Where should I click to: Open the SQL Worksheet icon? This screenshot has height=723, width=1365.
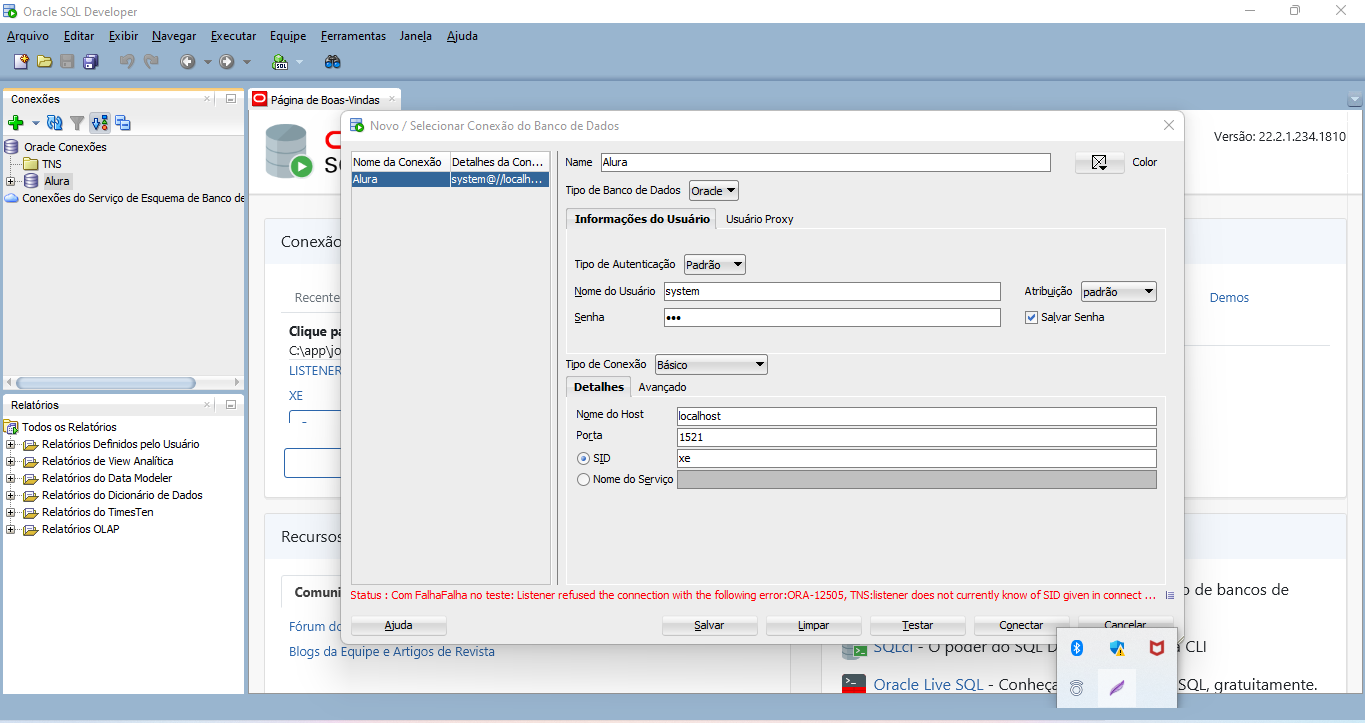click(x=281, y=62)
